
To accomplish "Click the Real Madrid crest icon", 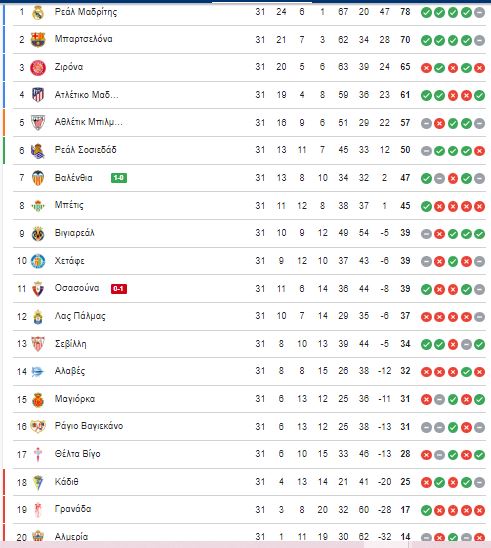I will (38, 13).
